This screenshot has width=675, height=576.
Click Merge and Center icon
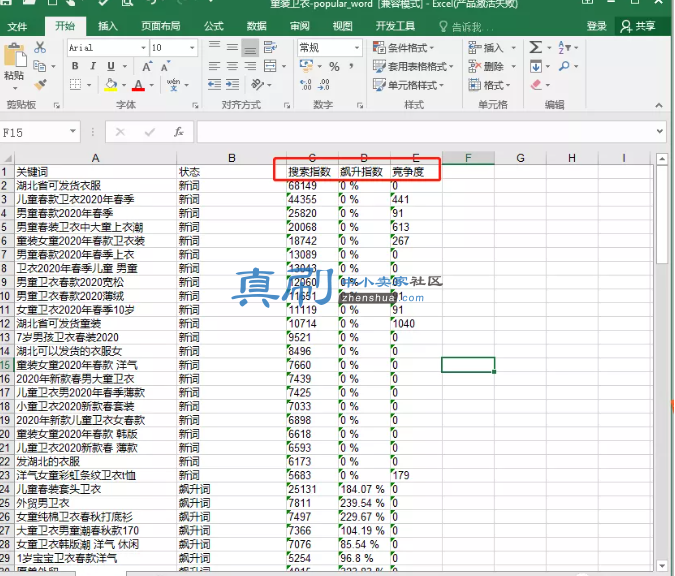[x=270, y=66]
